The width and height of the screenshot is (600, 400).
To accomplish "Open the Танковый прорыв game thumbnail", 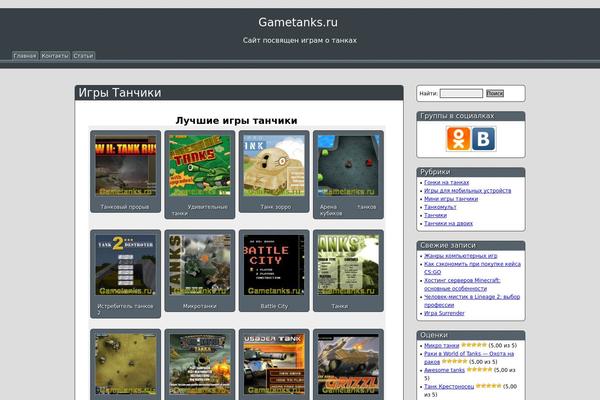I will [126, 166].
